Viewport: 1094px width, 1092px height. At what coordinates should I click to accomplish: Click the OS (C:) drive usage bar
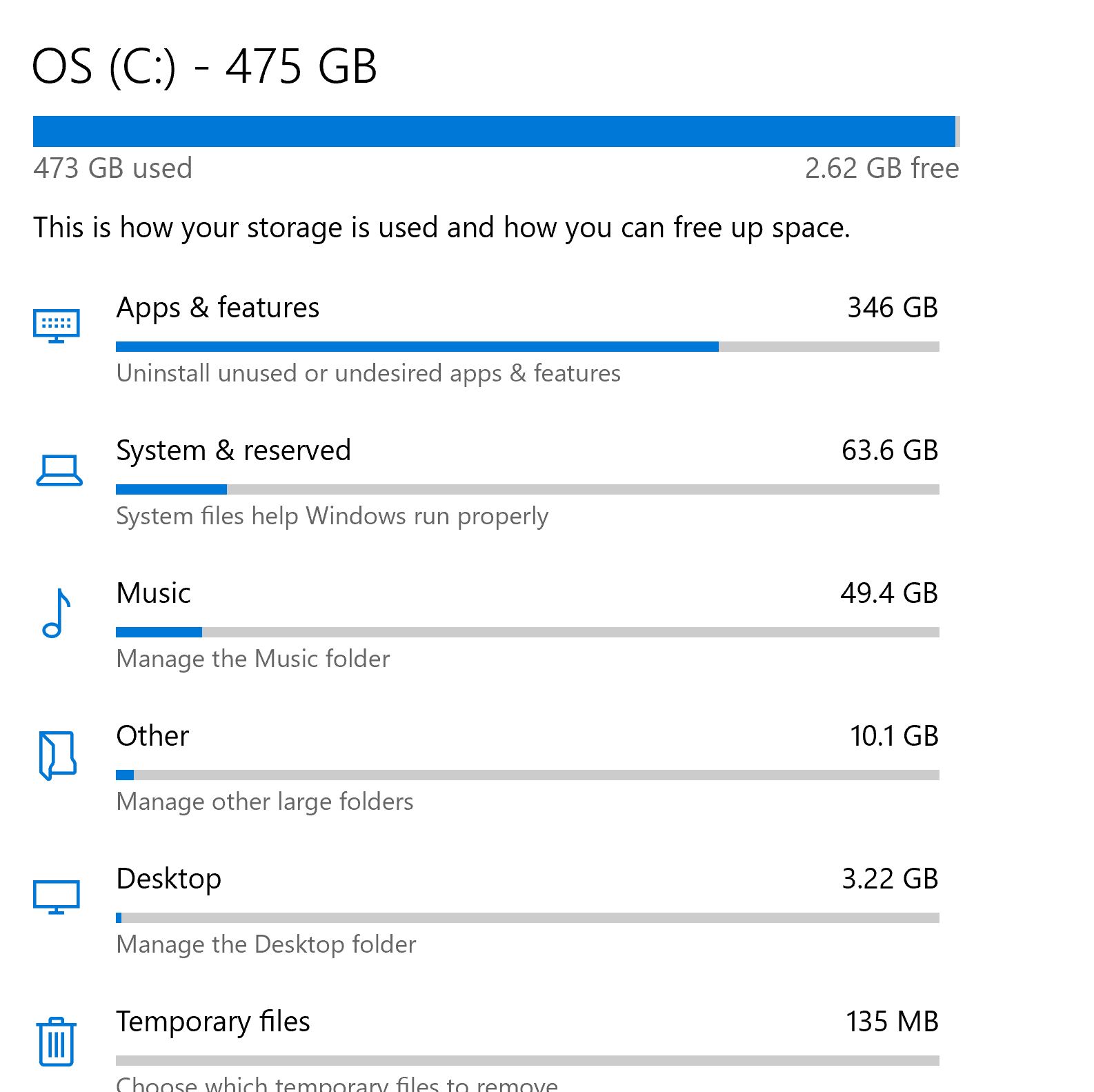coord(495,132)
